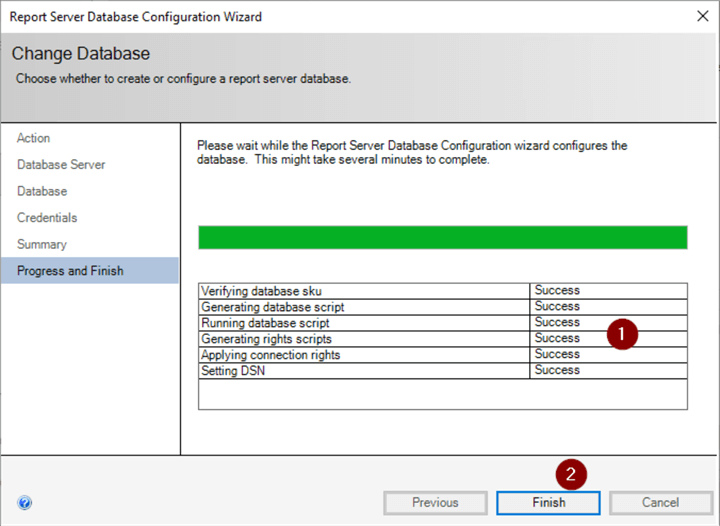This screenshot has height=526, width=720.
Task: Select the Generating rights scripts row
Action: 363,339
